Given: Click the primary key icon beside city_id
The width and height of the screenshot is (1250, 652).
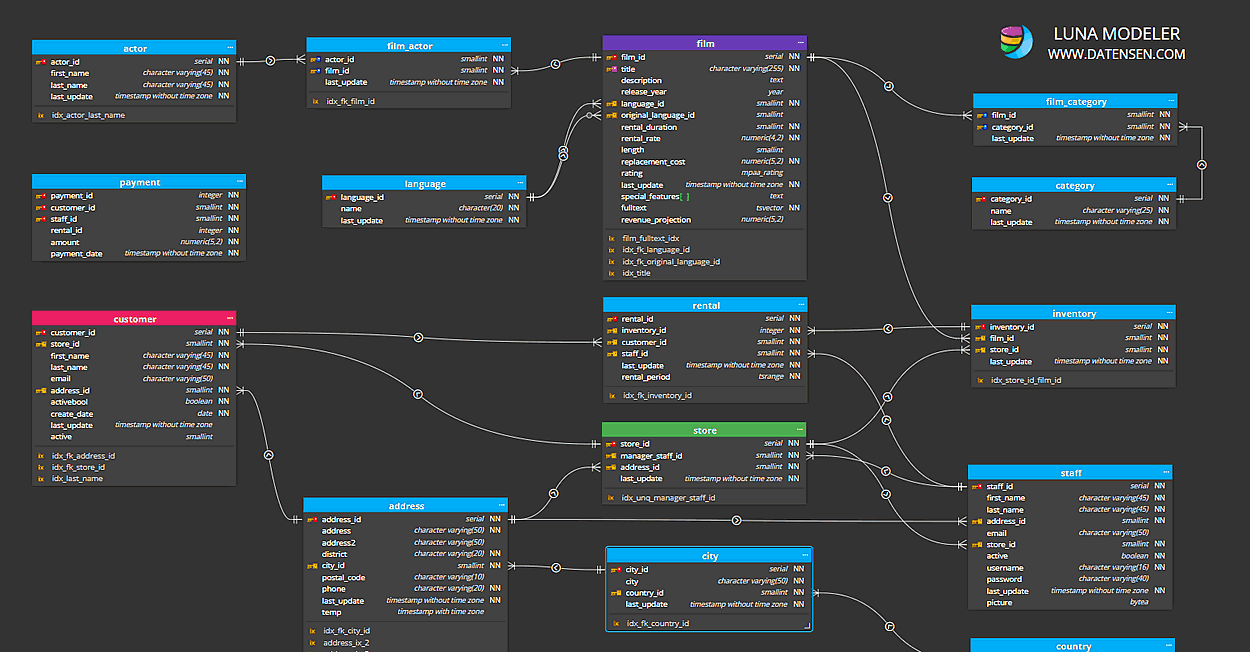Looking at the screenshot, I should (617, 567).
